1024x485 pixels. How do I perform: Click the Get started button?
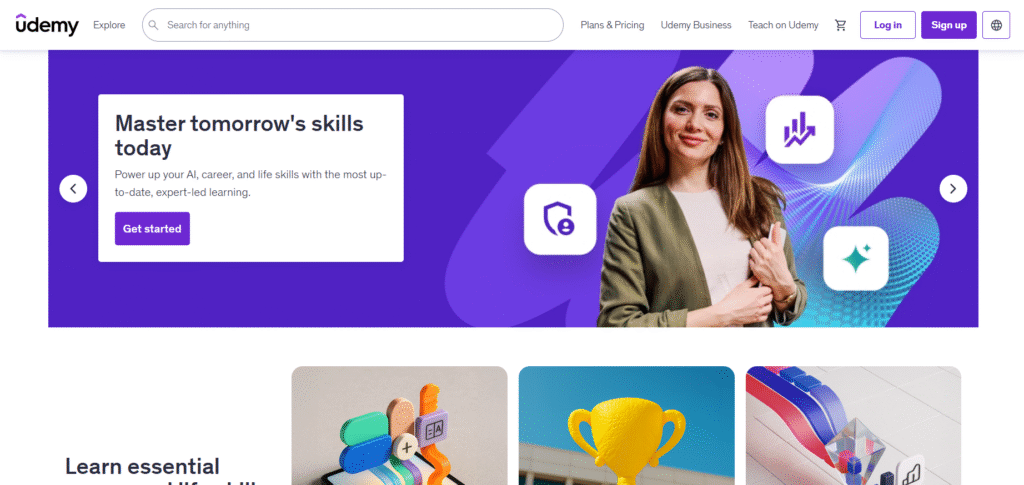(152, 228)
